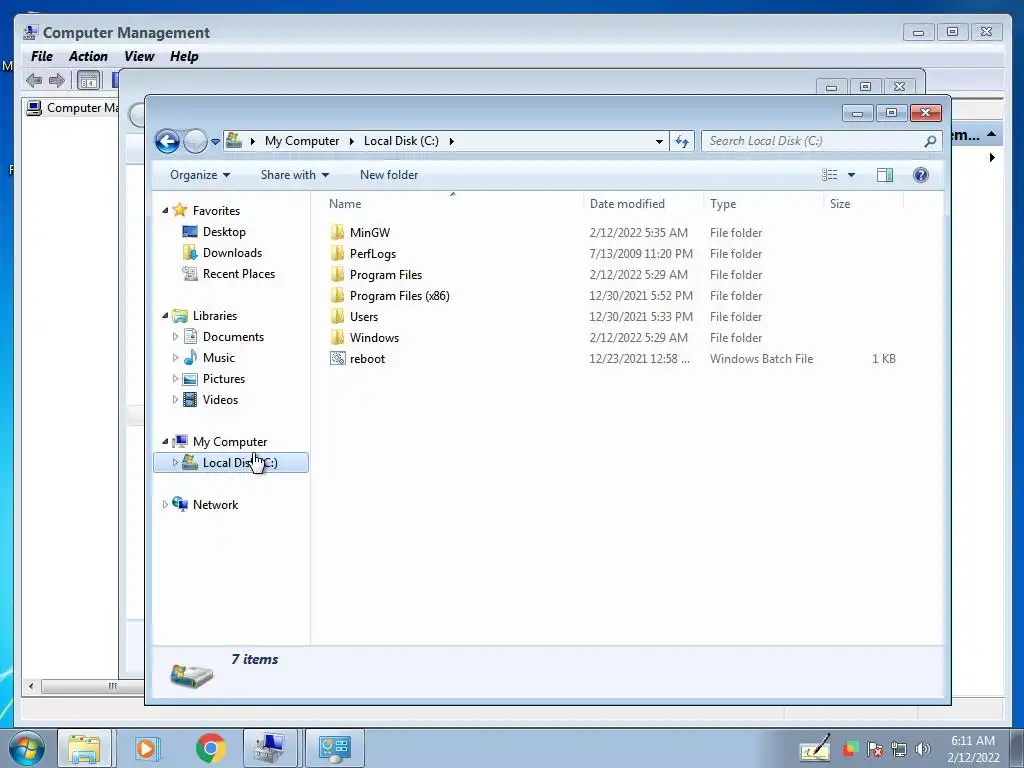Select Local Disk (C:) in the address breadcrumb

401,141
